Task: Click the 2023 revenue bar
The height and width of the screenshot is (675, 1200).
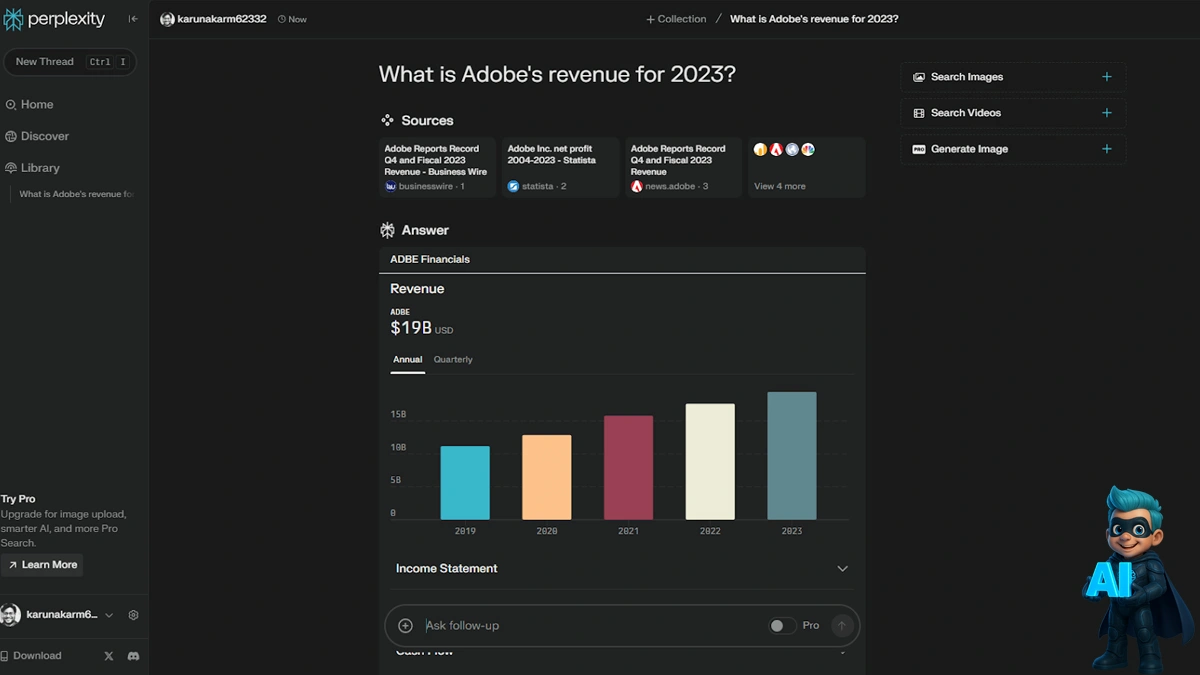Action: click(x=792, y=456)
